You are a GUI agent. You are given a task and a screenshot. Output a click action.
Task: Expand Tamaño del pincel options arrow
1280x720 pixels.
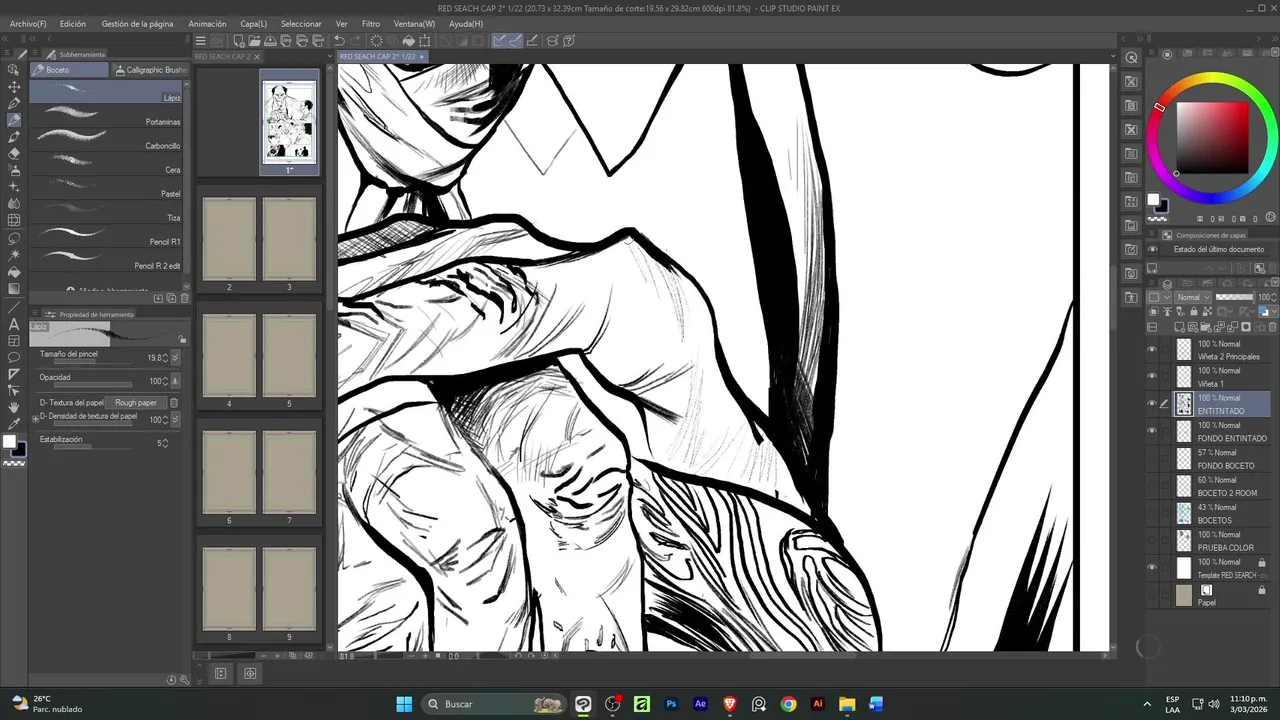pyautogui.click(x=175, y=357)
